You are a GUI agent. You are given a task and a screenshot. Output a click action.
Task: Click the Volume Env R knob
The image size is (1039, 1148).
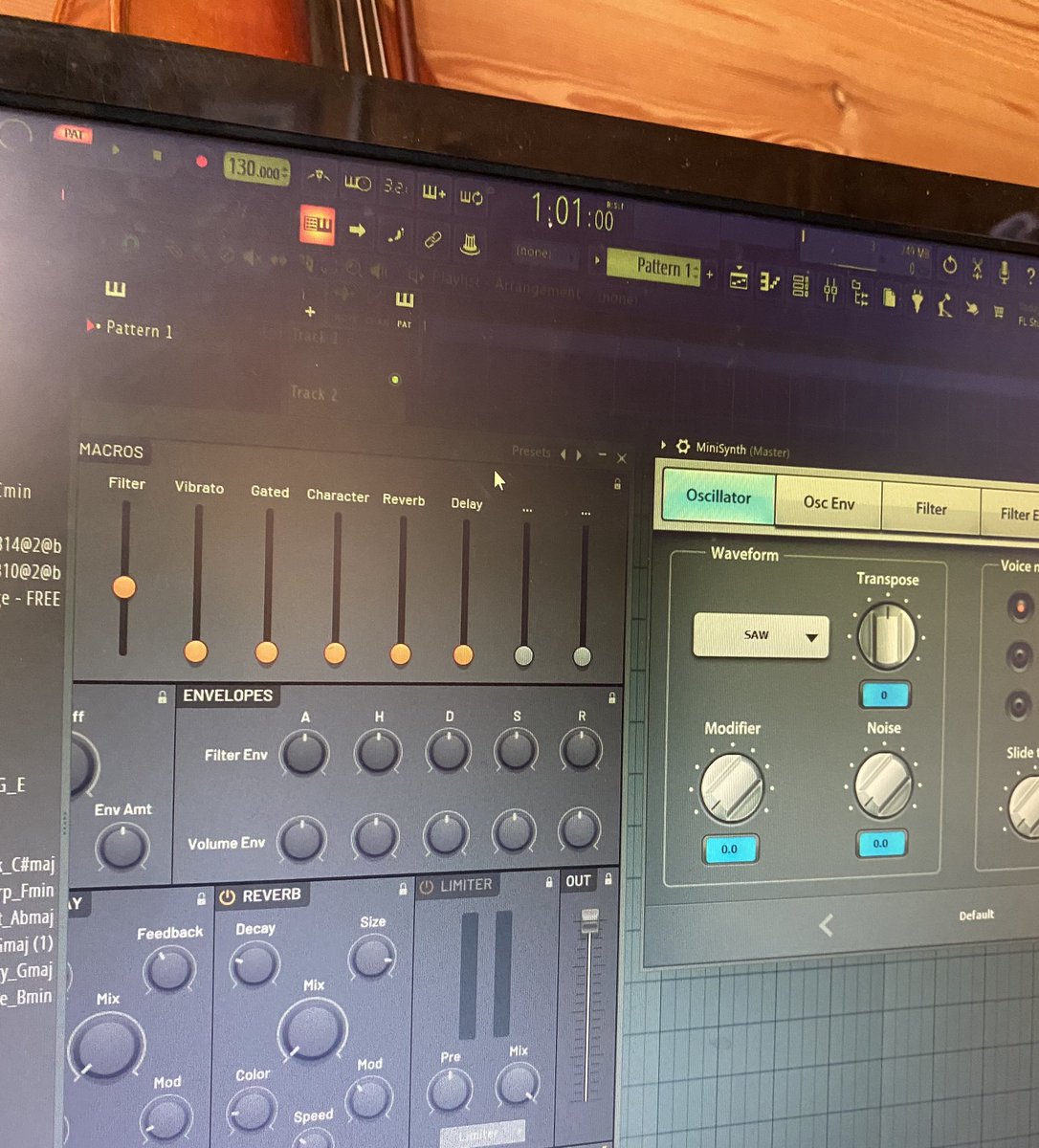pos(580,829)
